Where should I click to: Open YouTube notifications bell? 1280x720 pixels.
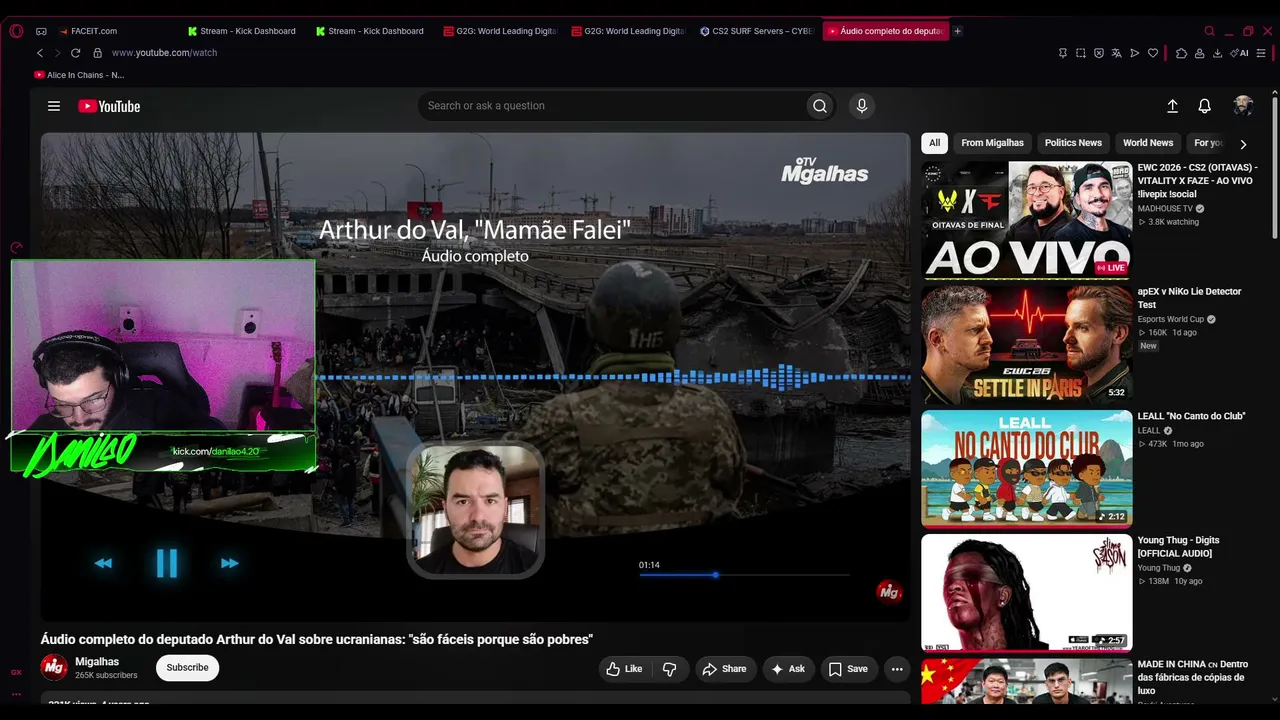pos(1205,106)
